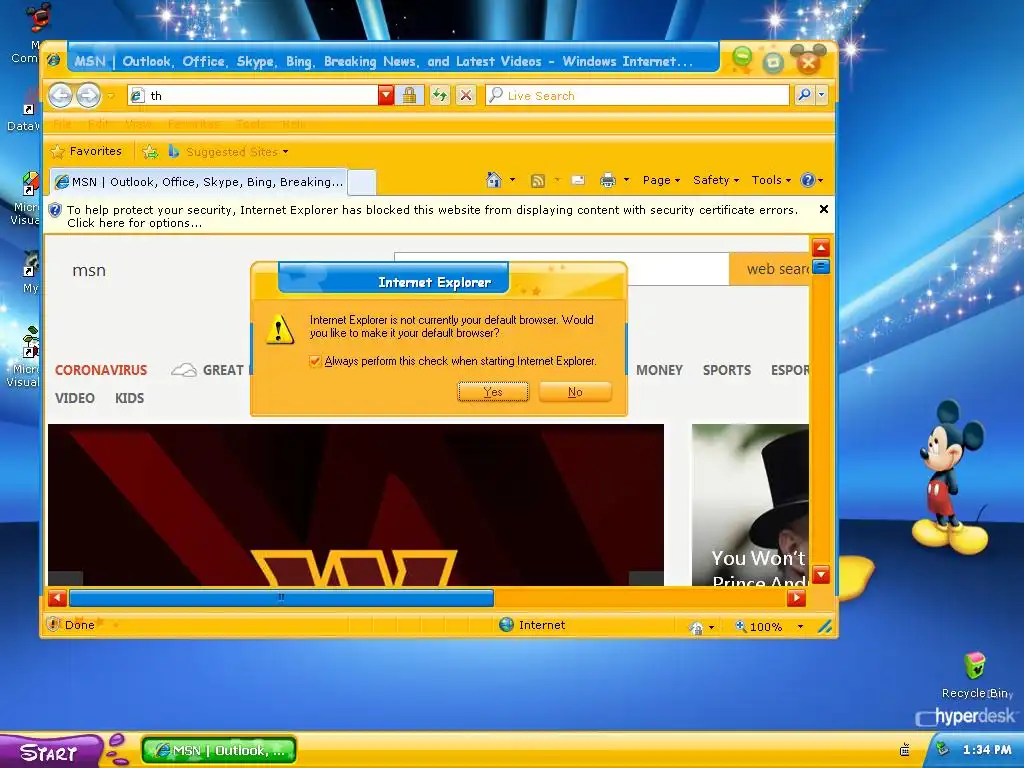Click No in the default browser dialog
Viewport: 1024px width, 768px height.
[x=575, y=392]
